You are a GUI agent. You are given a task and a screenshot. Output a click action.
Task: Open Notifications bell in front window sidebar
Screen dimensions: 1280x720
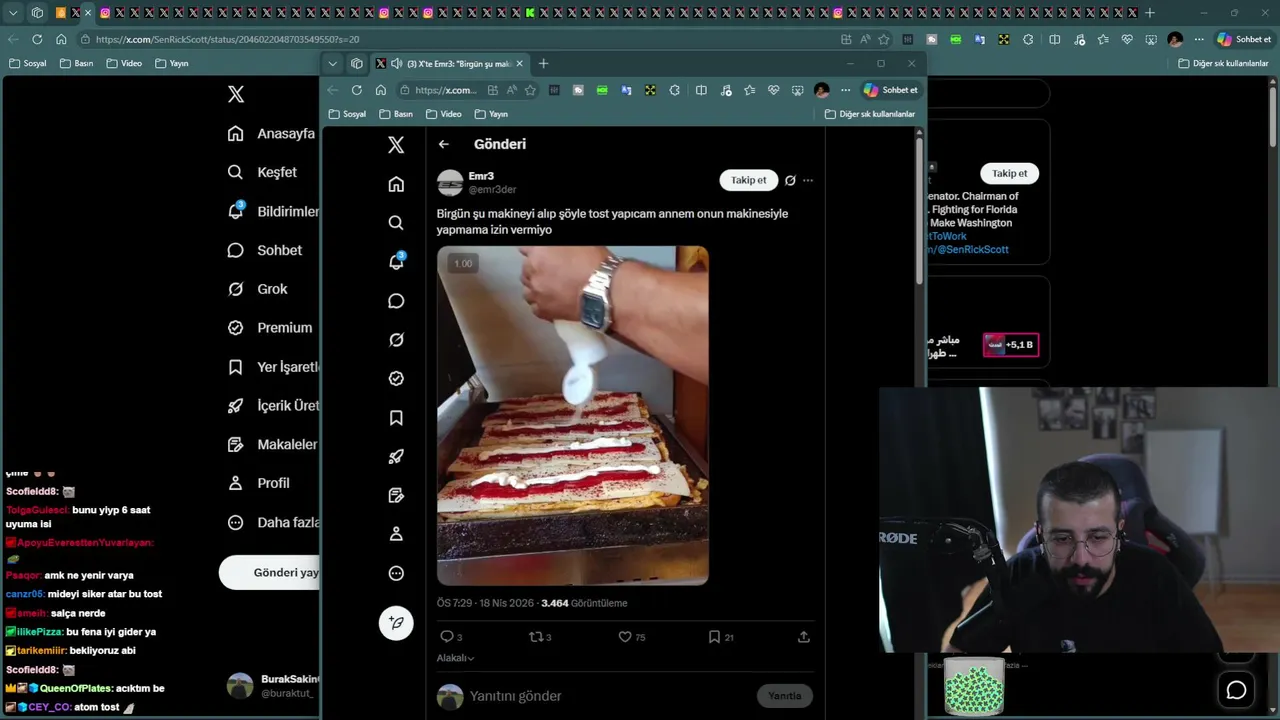396,262
